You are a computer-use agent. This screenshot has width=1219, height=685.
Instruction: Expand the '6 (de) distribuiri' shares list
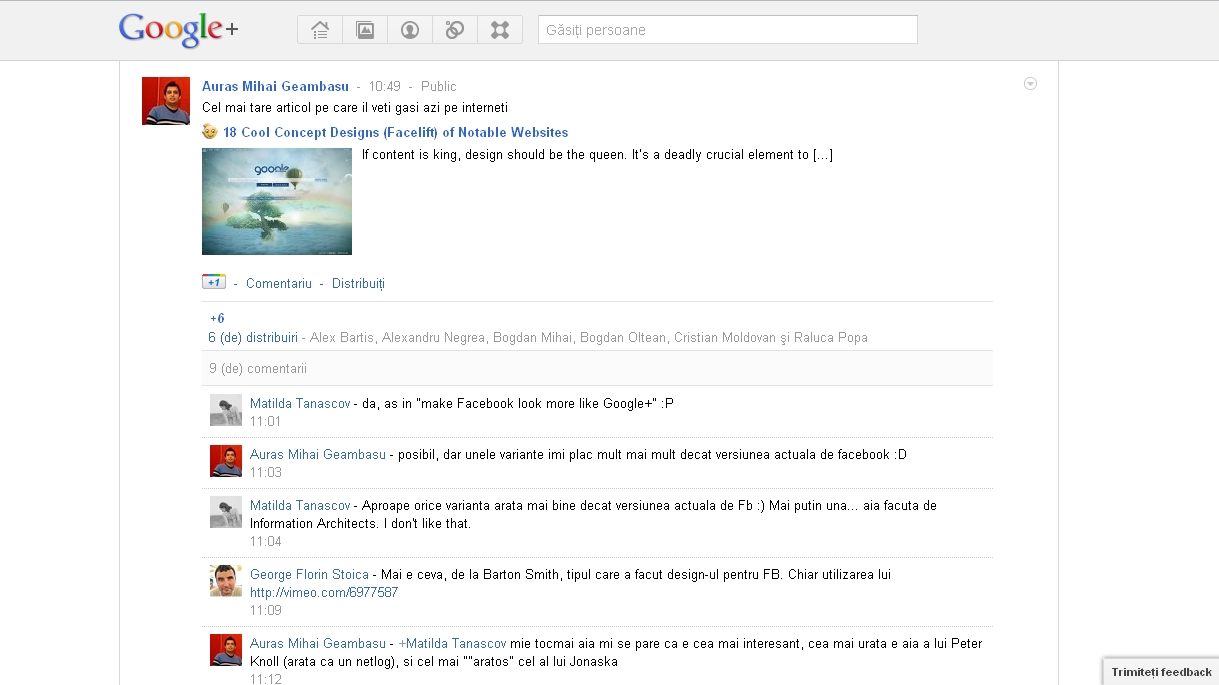[253, 338]
